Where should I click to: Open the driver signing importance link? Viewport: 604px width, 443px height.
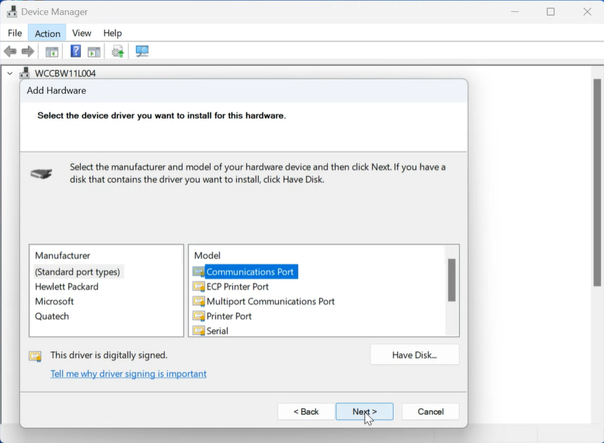(128, 374)
